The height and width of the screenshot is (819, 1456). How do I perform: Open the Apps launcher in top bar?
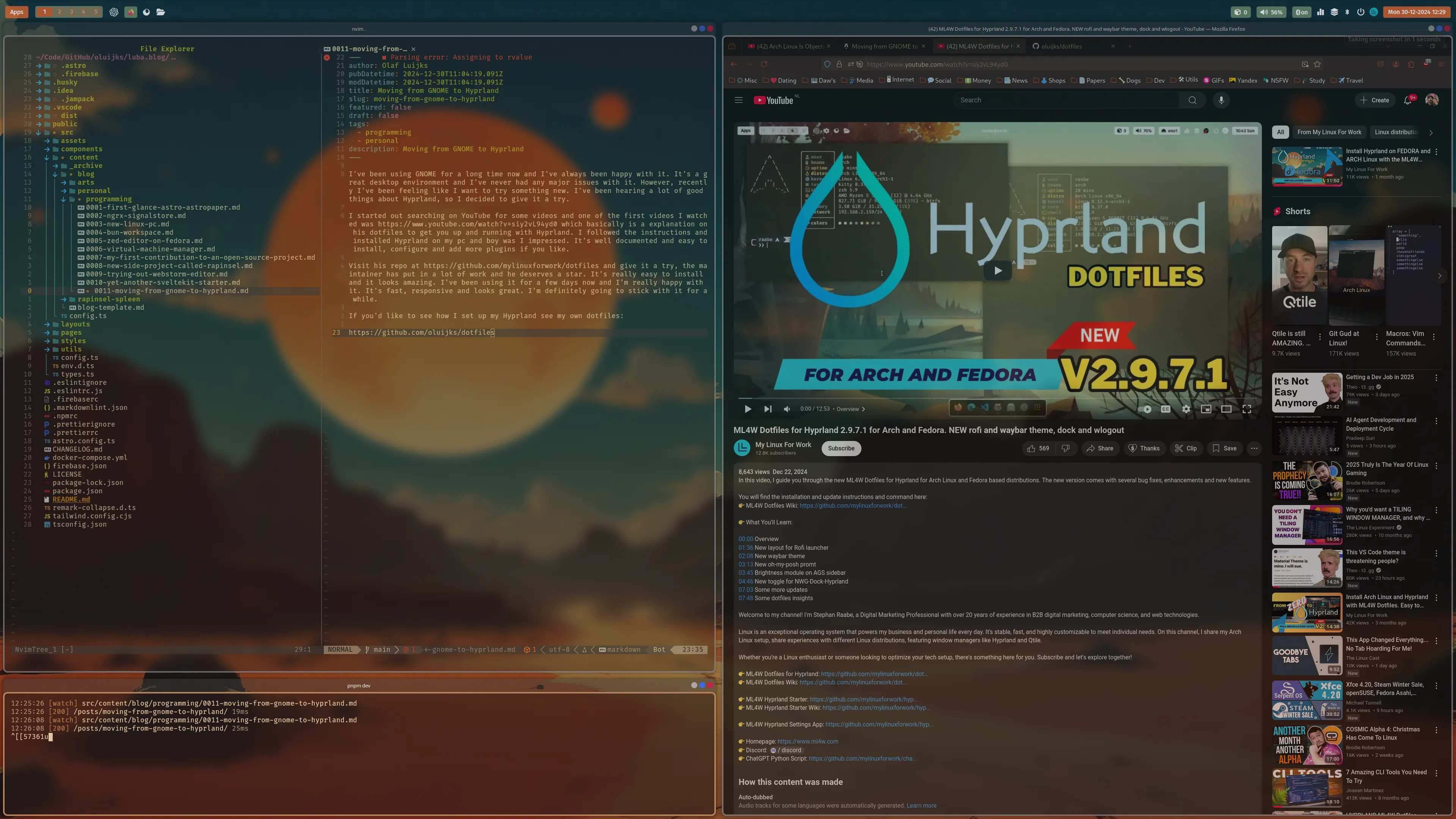point(16,12)
